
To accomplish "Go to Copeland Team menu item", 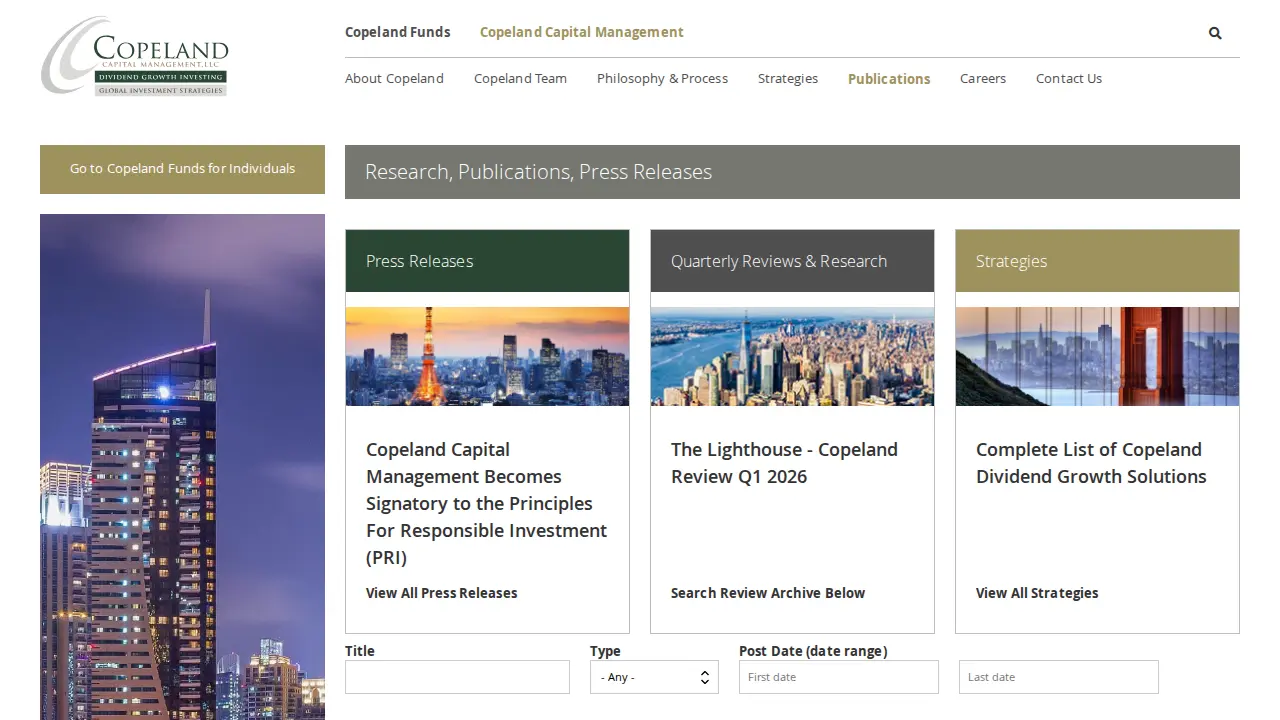I will click(x=520, y=78).
